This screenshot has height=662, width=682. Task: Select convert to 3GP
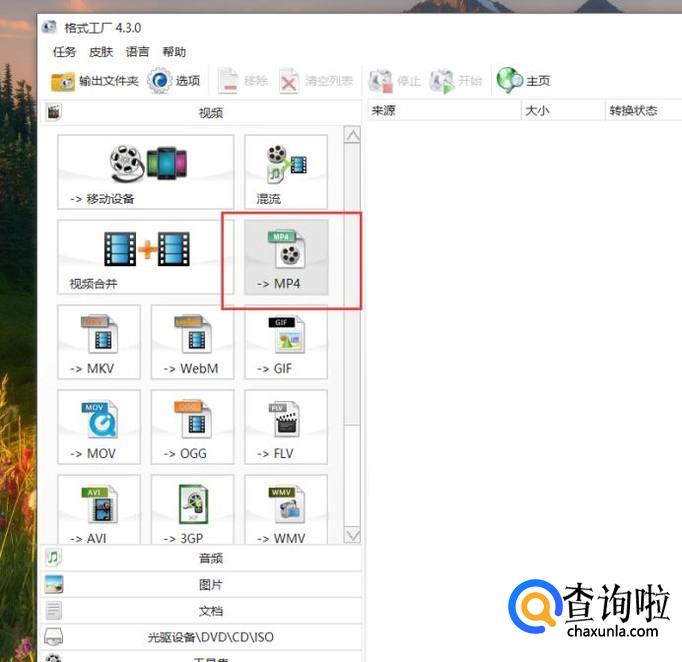[x=192, y=509]
